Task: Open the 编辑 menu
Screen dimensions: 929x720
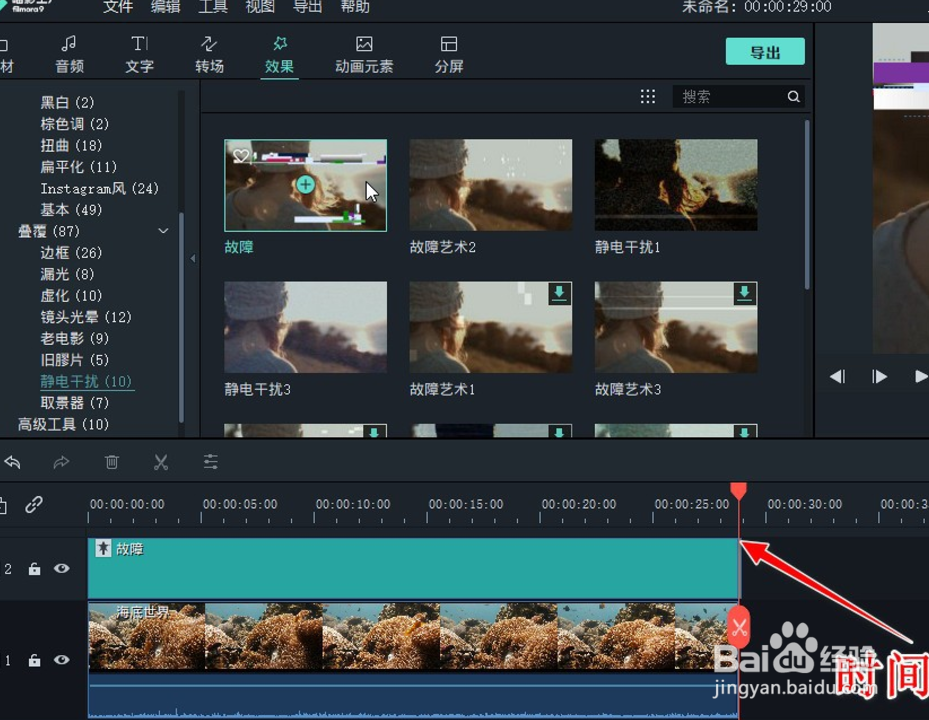Action: click(x=165, y=7)
